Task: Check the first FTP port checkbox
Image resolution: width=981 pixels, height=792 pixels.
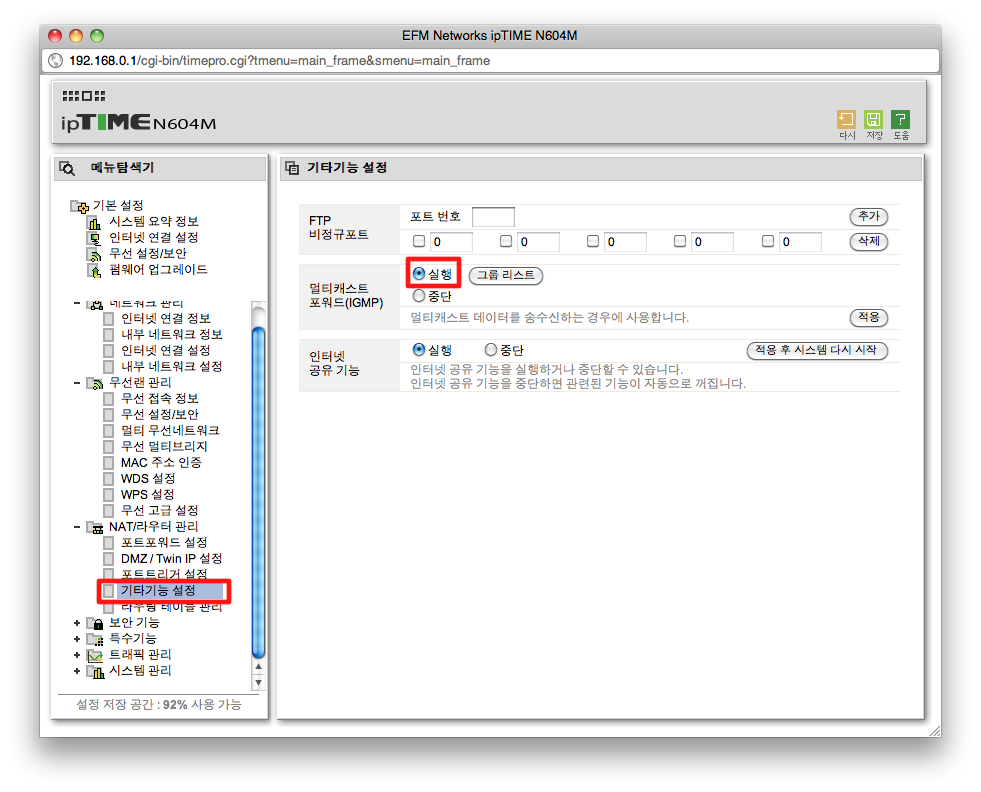Action: (419, 241)
